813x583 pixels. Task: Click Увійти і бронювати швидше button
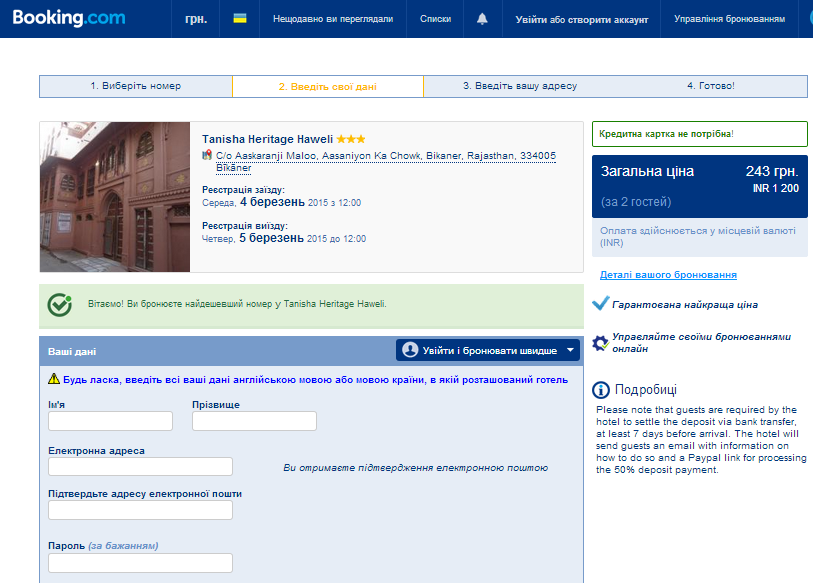click(487, 351)
